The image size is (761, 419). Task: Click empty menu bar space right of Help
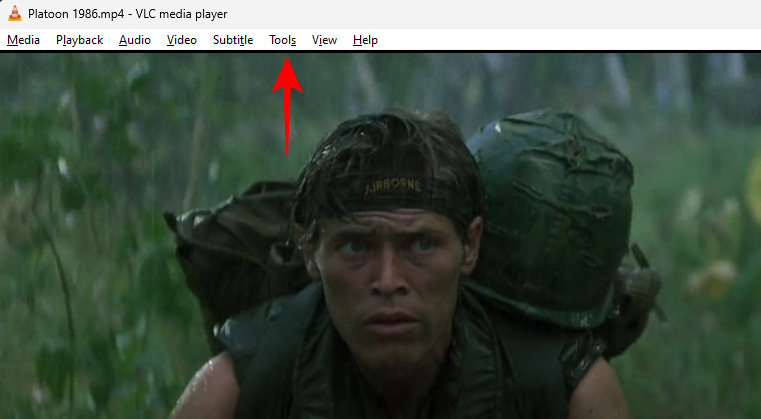tap(568, 40)
